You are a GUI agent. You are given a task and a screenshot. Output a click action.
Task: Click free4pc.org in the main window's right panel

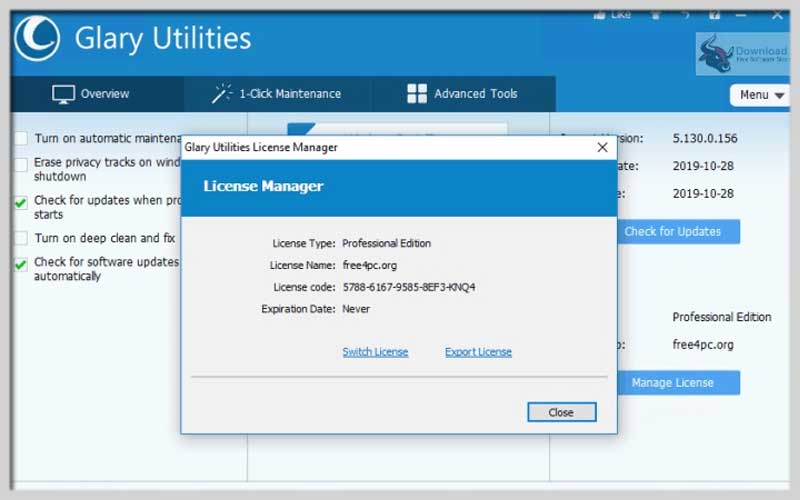coord(703,345)
